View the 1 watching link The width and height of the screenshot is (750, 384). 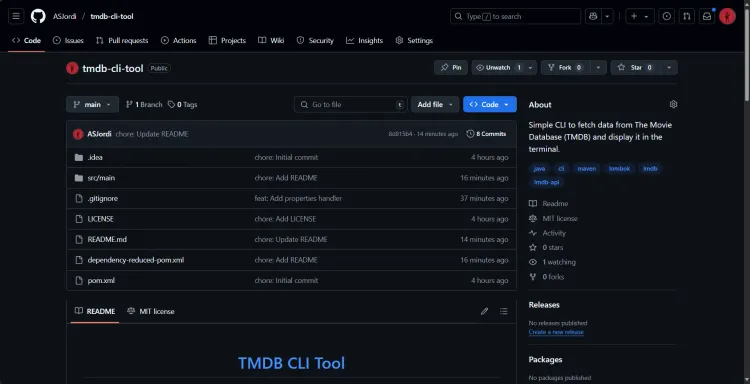553,262
